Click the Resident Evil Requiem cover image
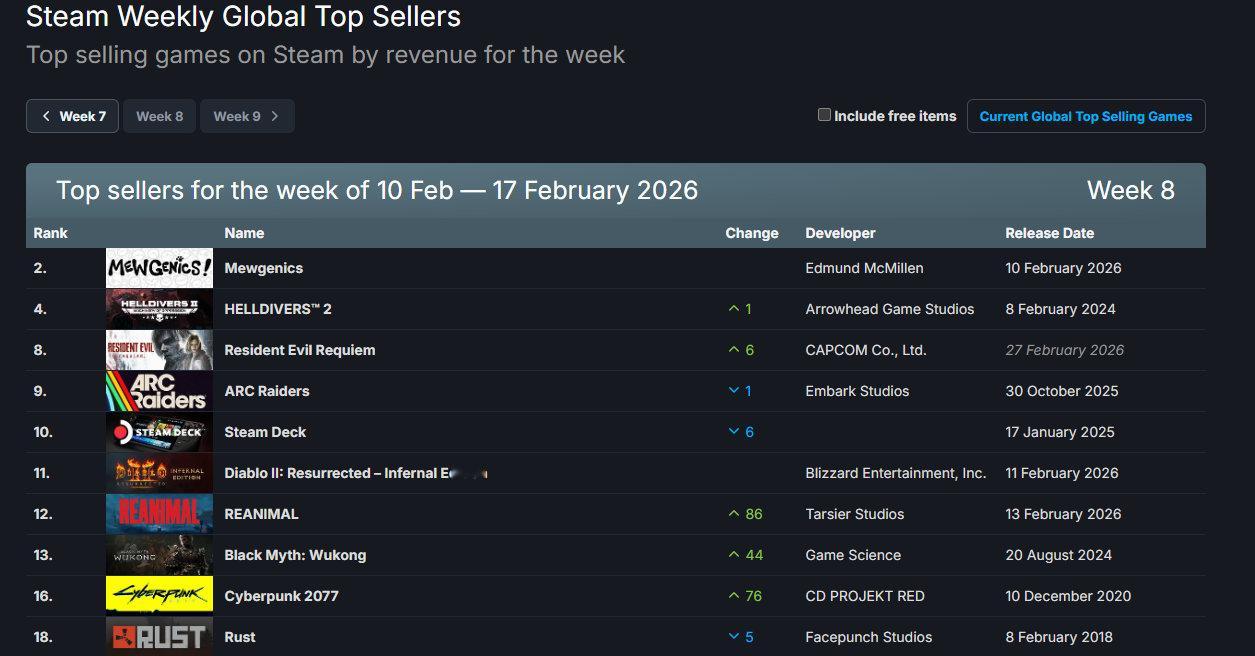Viewport: 1255px width, 656px height. [159, 350]
